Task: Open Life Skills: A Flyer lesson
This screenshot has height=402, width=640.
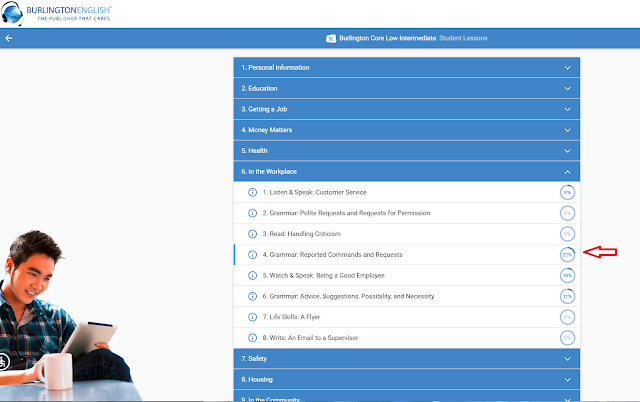Action: click(x=407, y=317)
